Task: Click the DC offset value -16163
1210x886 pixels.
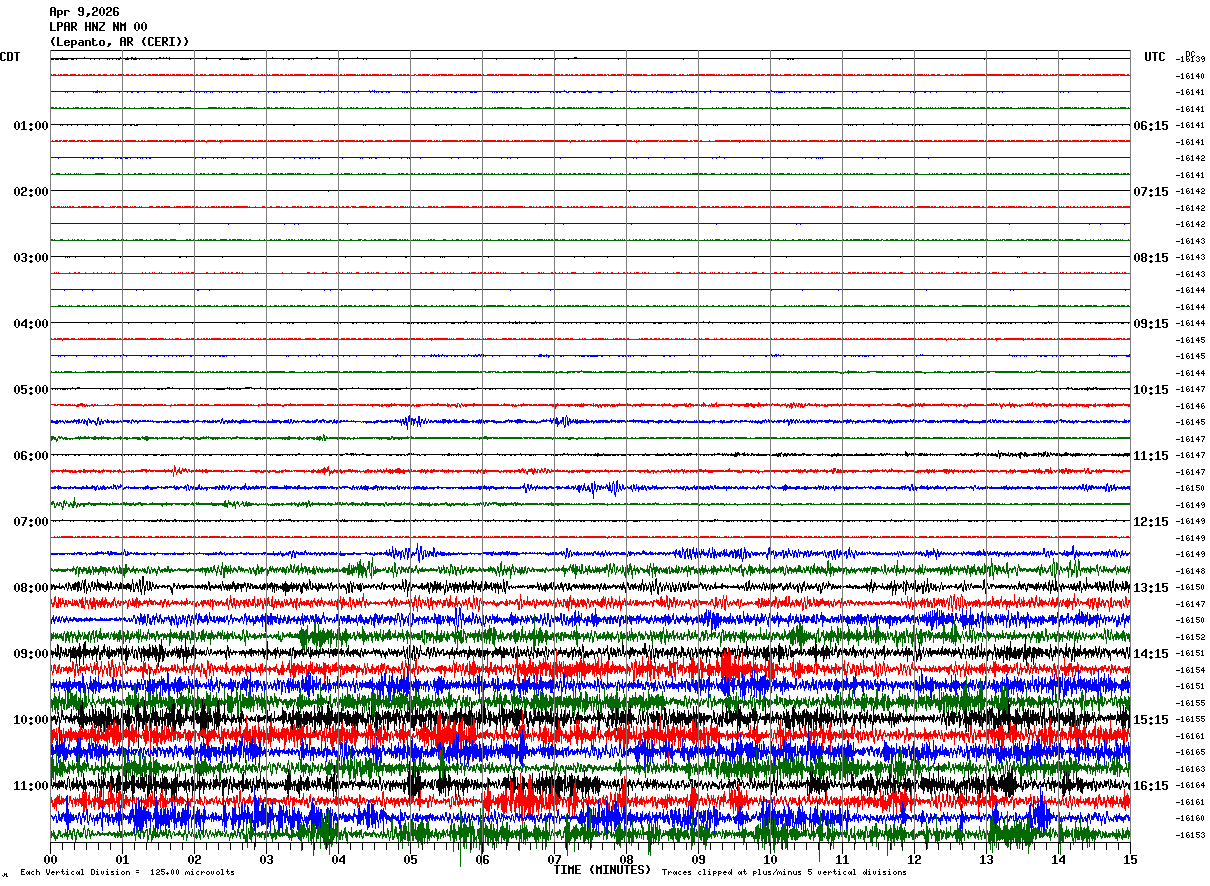Action: [1190, 769]
